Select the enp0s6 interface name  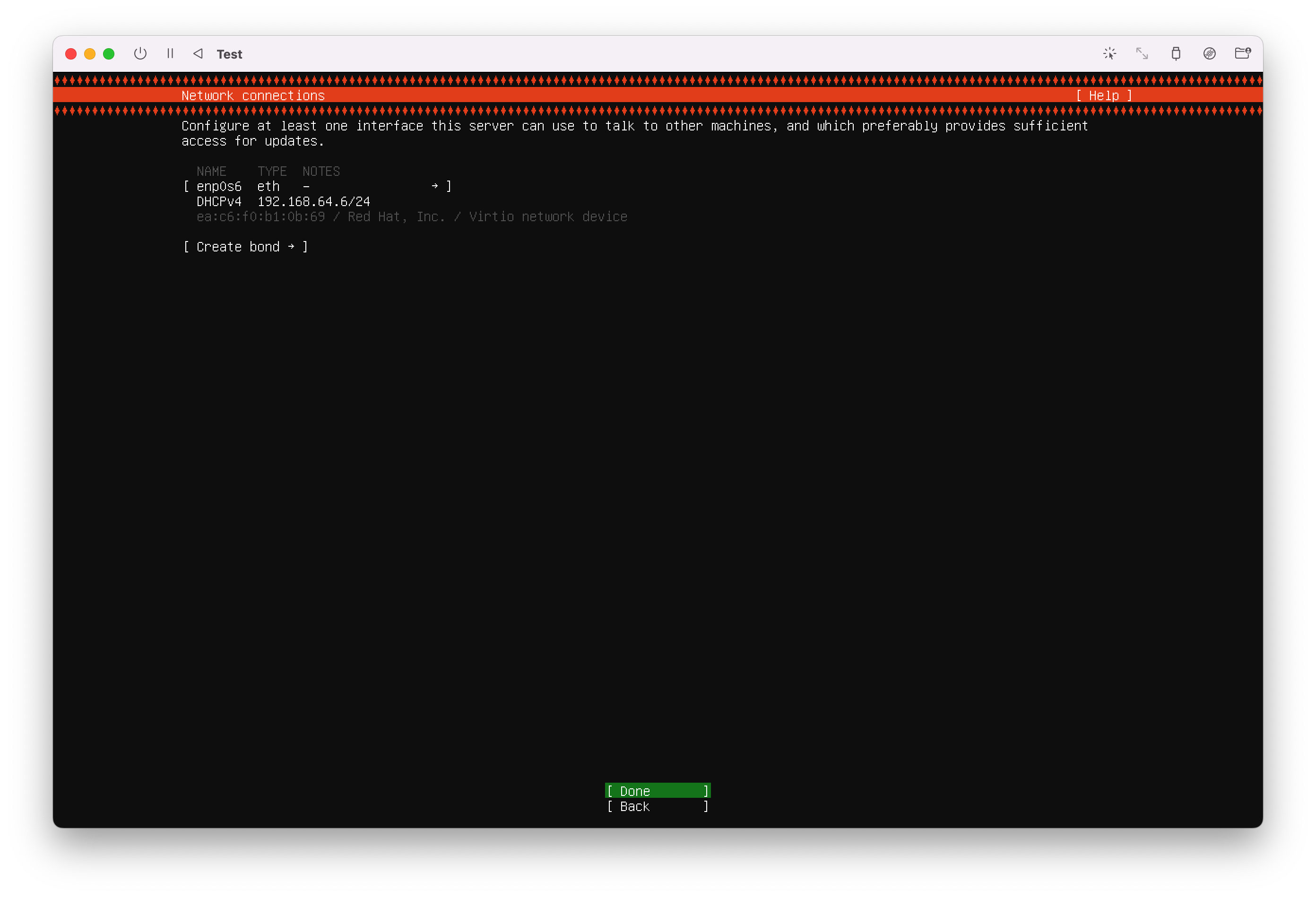point(218,186)
